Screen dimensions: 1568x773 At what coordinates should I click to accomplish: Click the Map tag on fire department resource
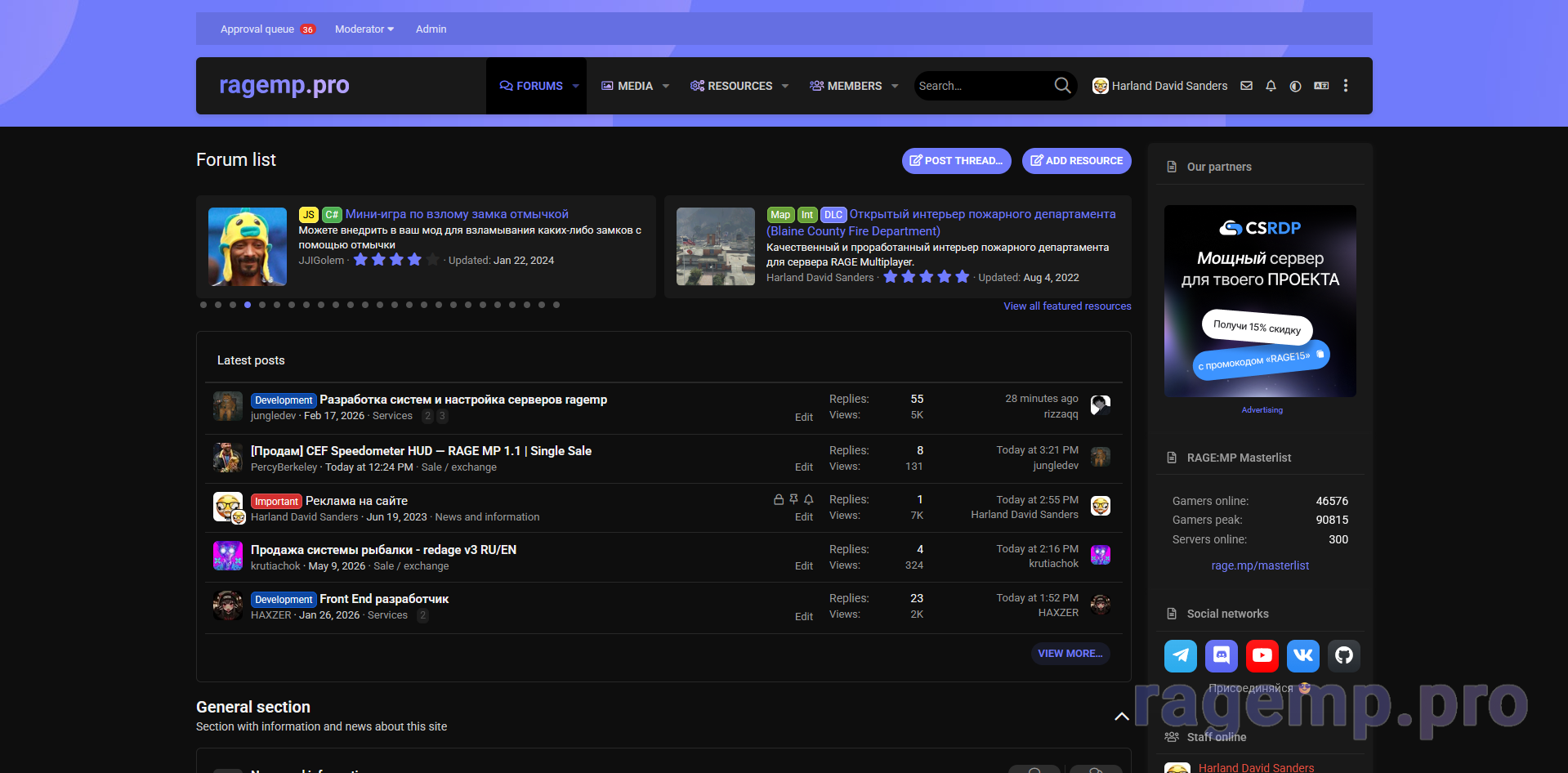coord(780,215)
